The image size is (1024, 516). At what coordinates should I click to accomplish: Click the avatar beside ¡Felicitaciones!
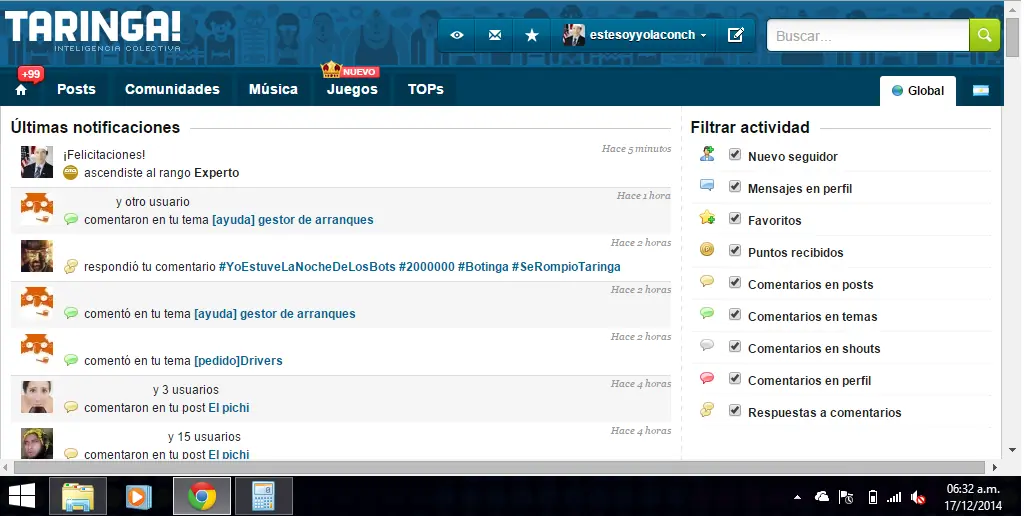coord(37,162)
